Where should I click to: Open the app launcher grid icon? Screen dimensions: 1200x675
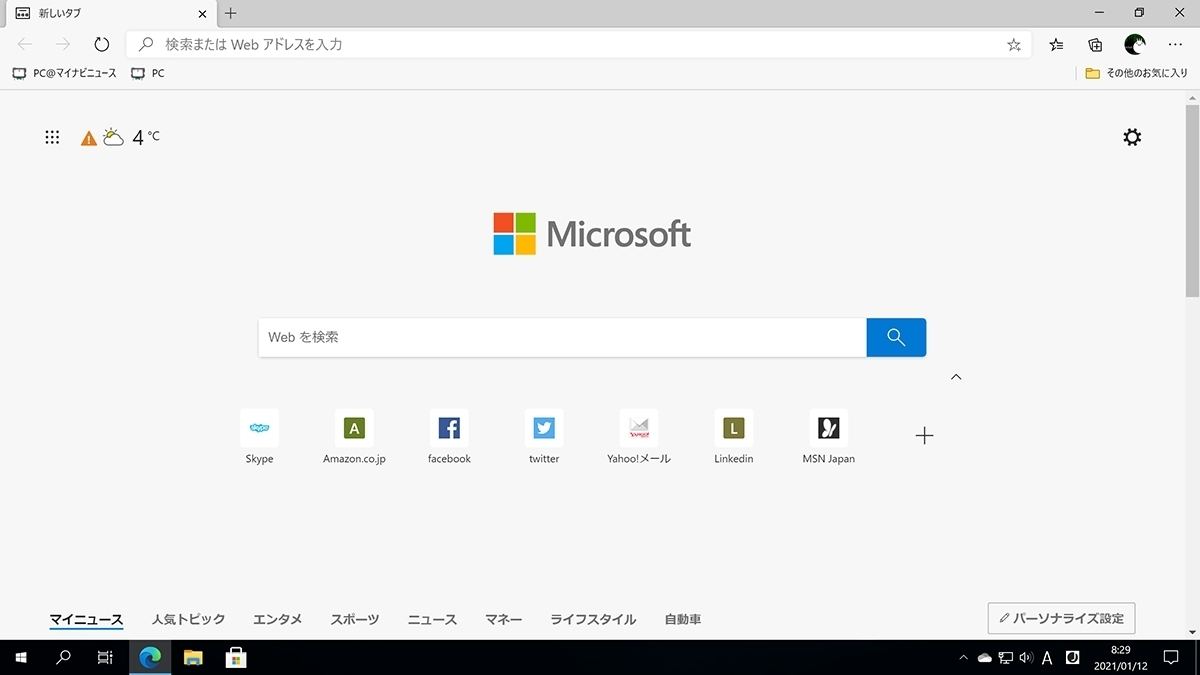click(x=52, y=137)
